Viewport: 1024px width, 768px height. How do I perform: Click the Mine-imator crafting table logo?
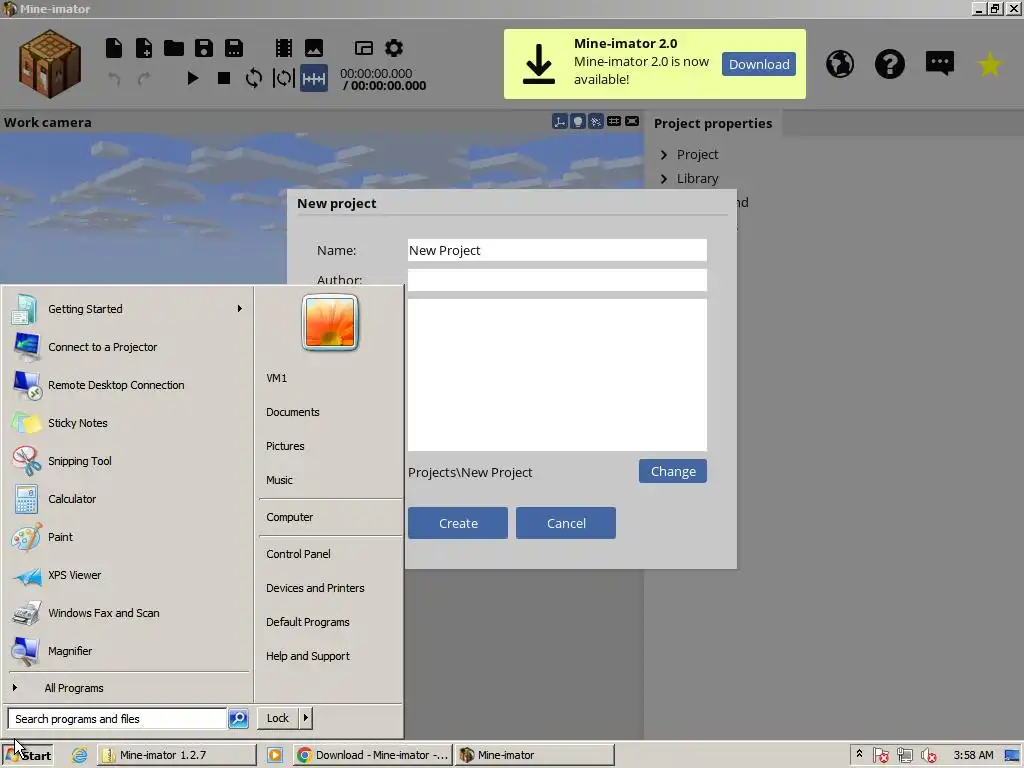point(50,64)
